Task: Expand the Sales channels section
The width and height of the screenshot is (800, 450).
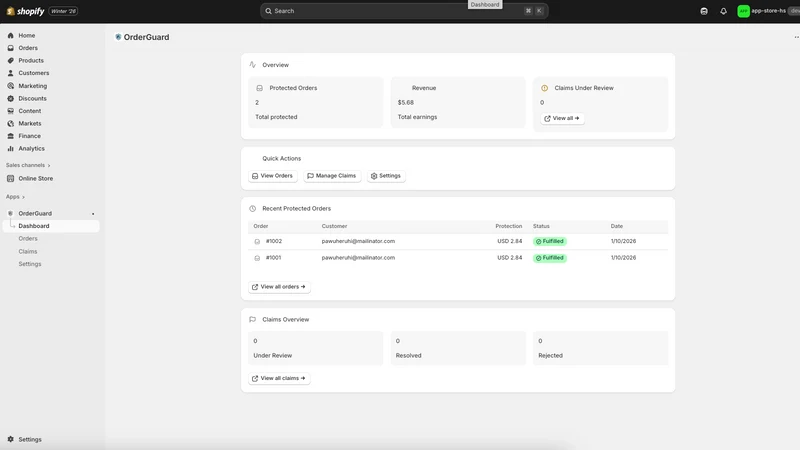Action: coord(28,165)
